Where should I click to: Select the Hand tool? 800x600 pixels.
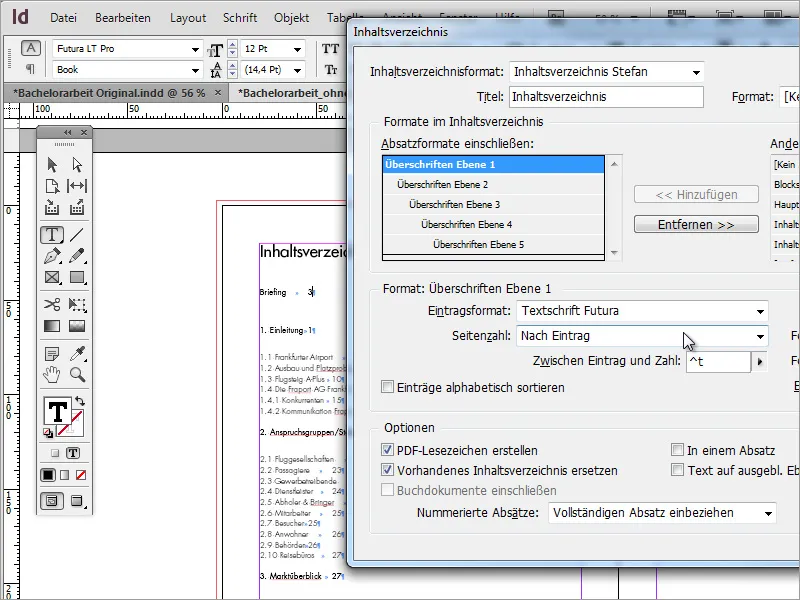tap(52, 374)
